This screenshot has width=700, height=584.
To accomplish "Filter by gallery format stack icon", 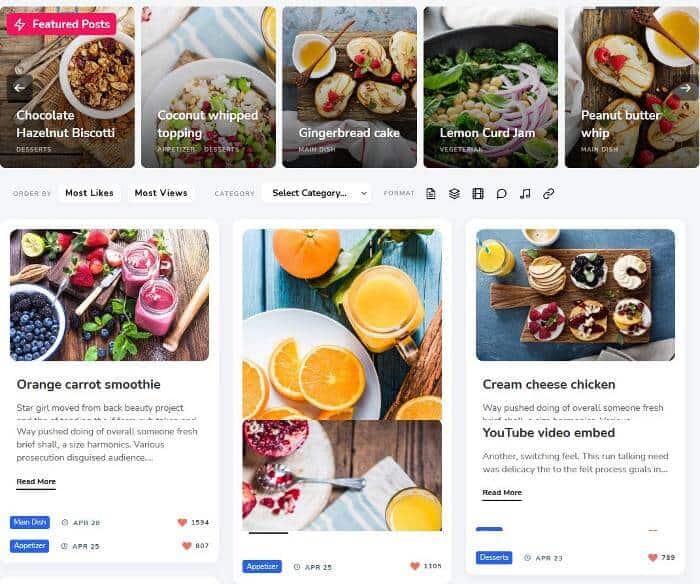I will [454, 194].
